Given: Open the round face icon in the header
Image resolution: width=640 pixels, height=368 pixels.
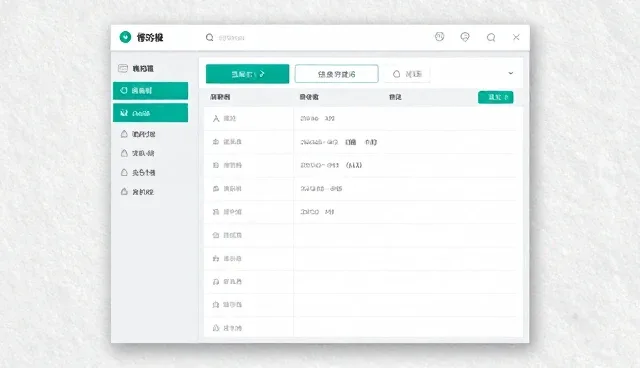Looking at the screenshot, I should (439, 37).
